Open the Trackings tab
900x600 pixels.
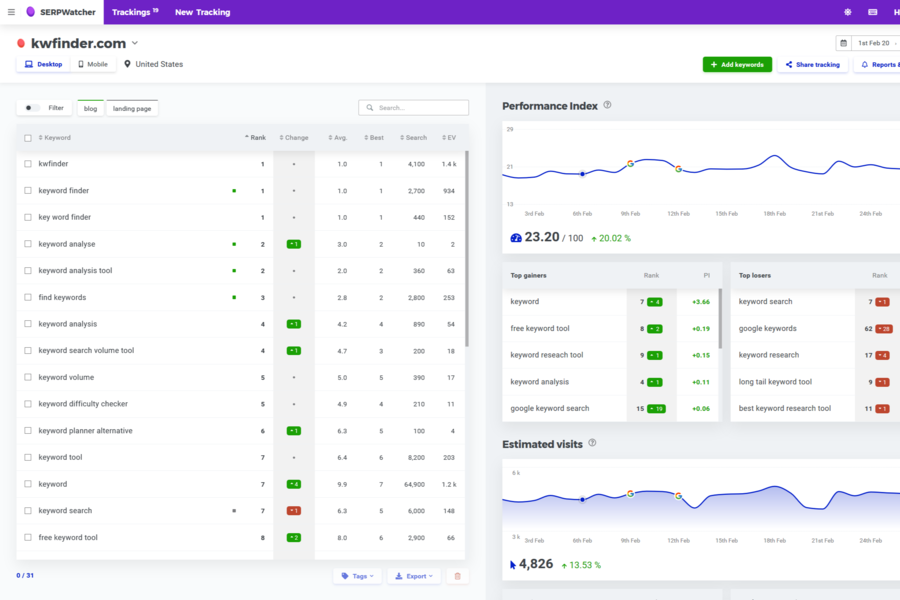pos(135,12)
